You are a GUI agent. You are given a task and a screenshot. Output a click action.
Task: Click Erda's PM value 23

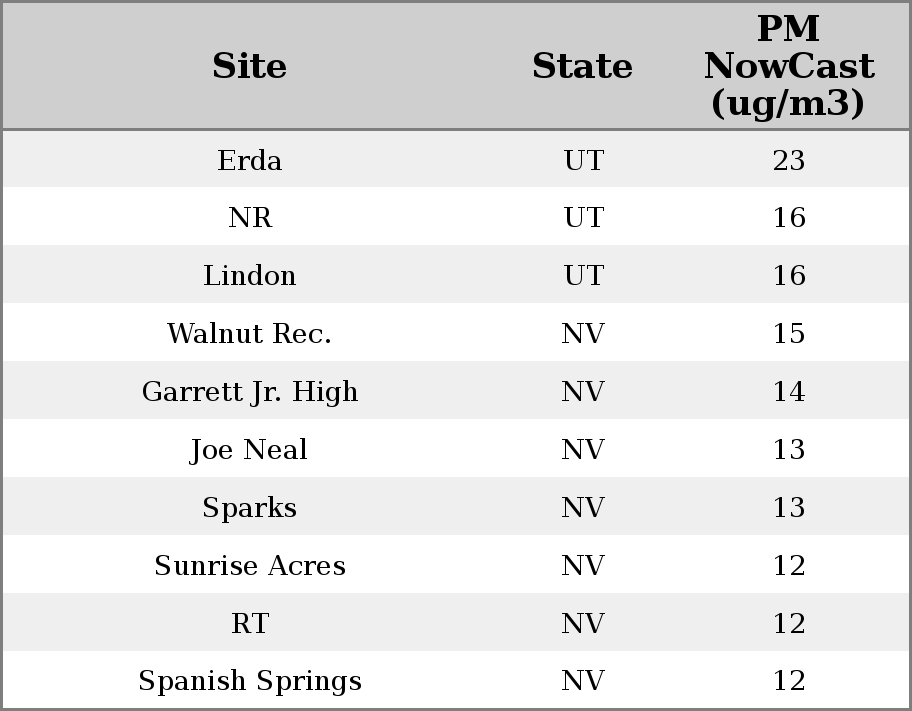pyautogui.click(x=788, y=160)
